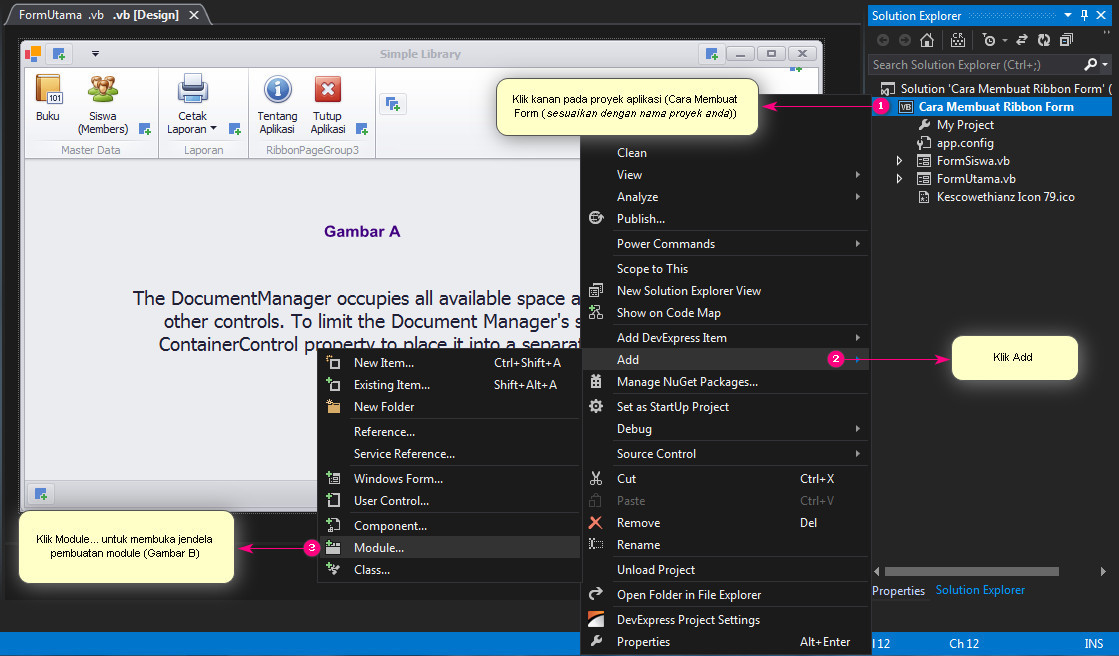
Task: Select app.config in Solution Explorer
Action: pyautogui.click(x=965, y=143)
